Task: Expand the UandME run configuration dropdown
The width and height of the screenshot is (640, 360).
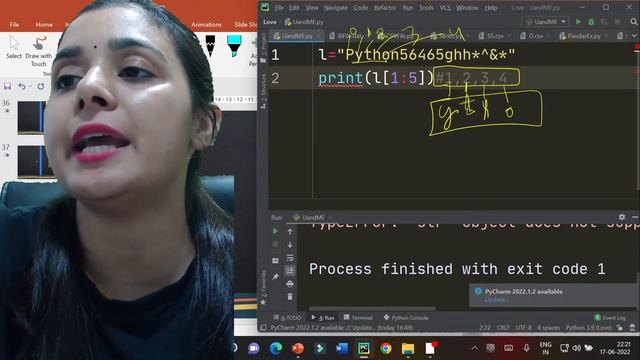Action: tap(545, 22)
